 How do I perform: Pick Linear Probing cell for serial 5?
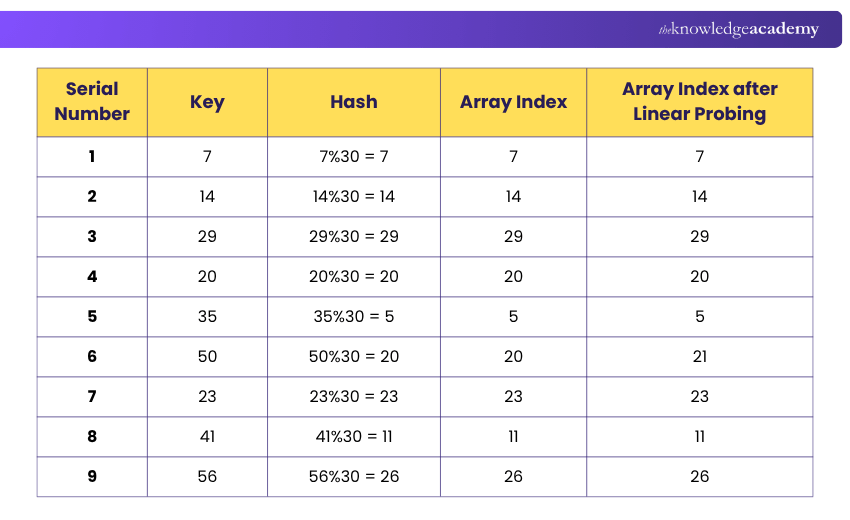point(699,317)
